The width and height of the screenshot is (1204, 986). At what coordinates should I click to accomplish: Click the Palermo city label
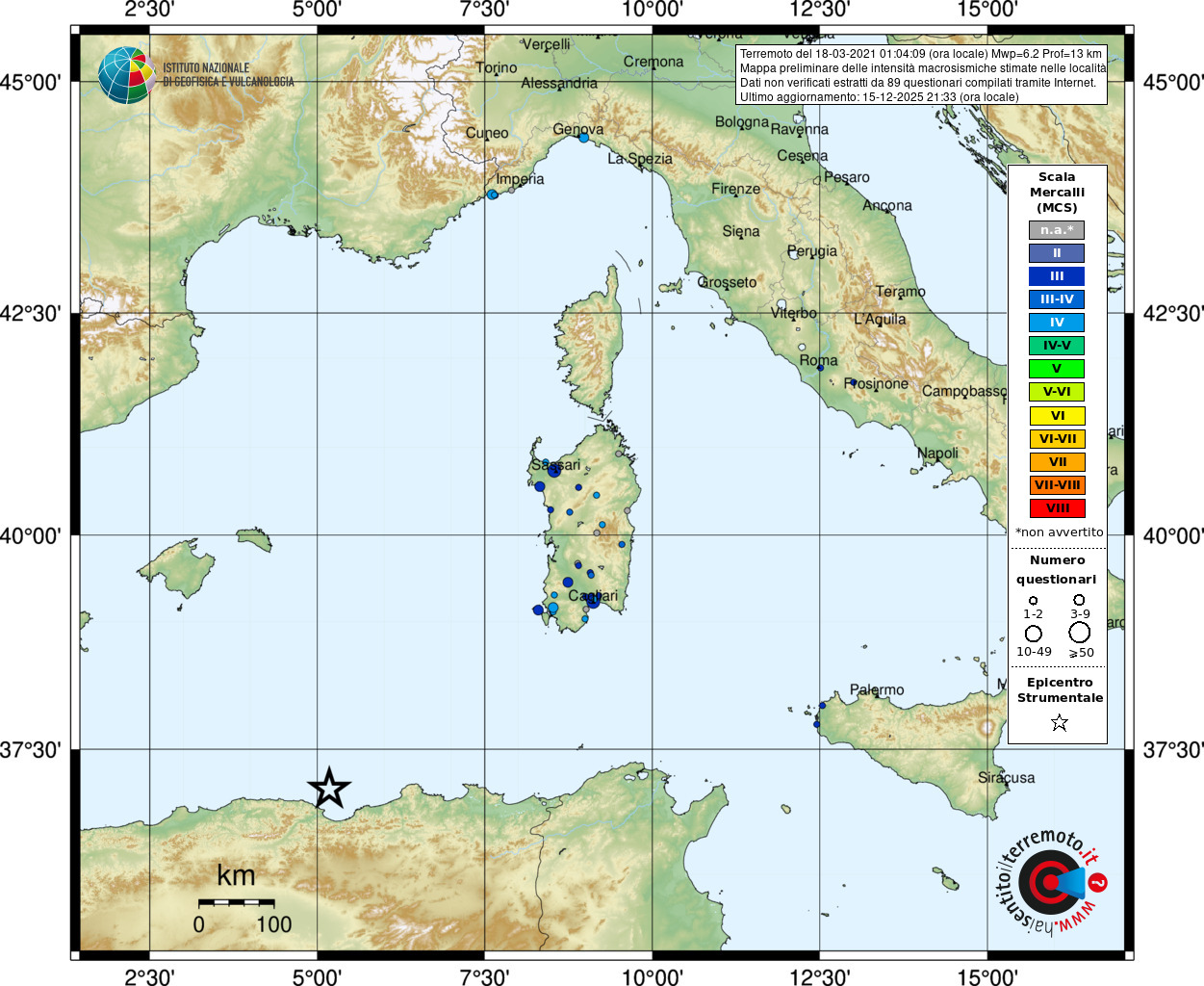point(878,689)
